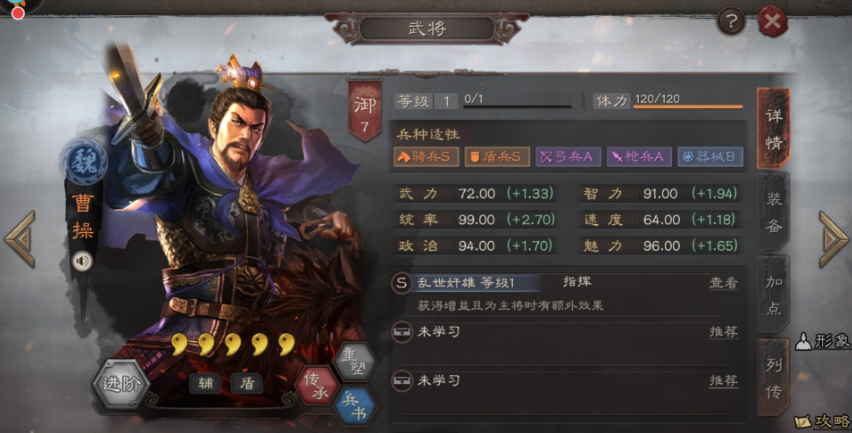Open the 列传 tab
The height and width of the screenshot is (433, 852).
pyautogui.click(x=773, y=378)
